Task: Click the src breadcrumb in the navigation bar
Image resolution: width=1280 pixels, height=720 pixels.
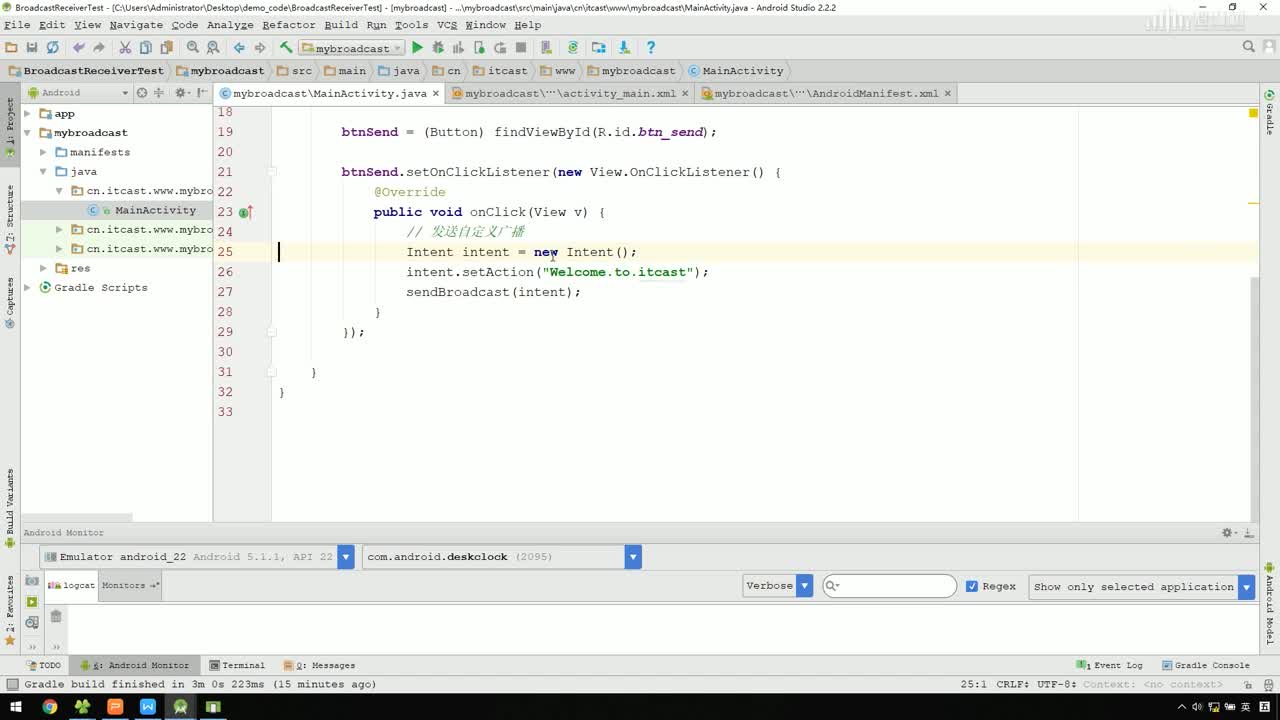Action: point(294,71)
